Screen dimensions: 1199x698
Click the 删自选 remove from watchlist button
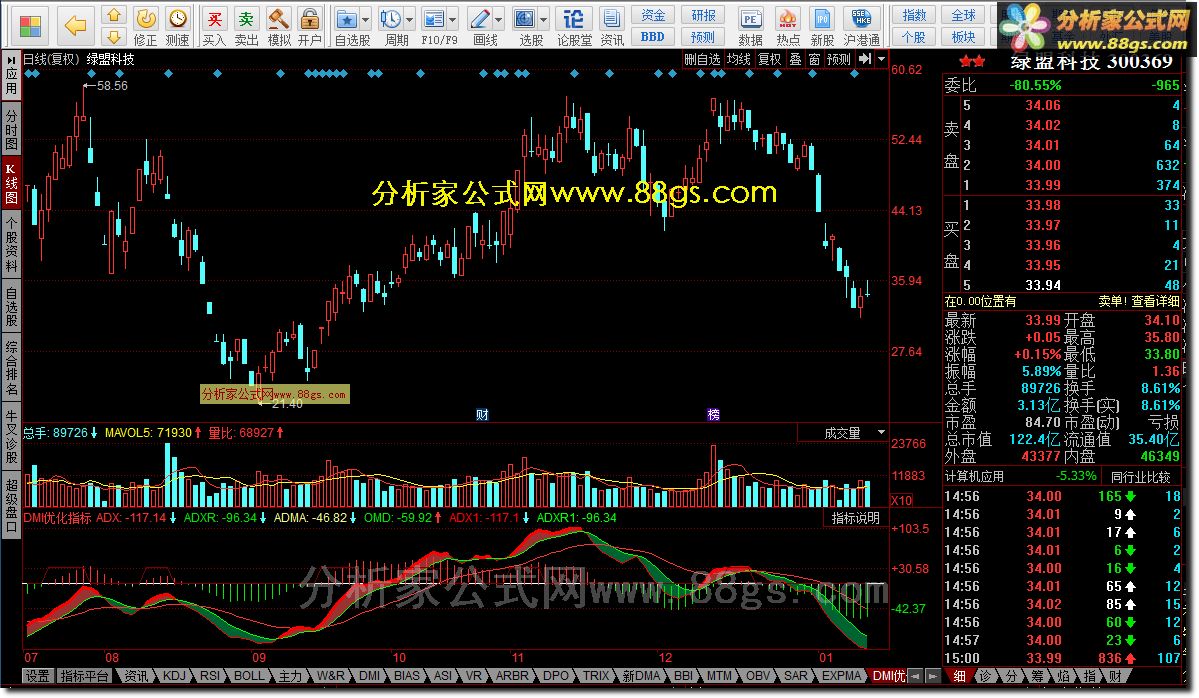(702, 59)
